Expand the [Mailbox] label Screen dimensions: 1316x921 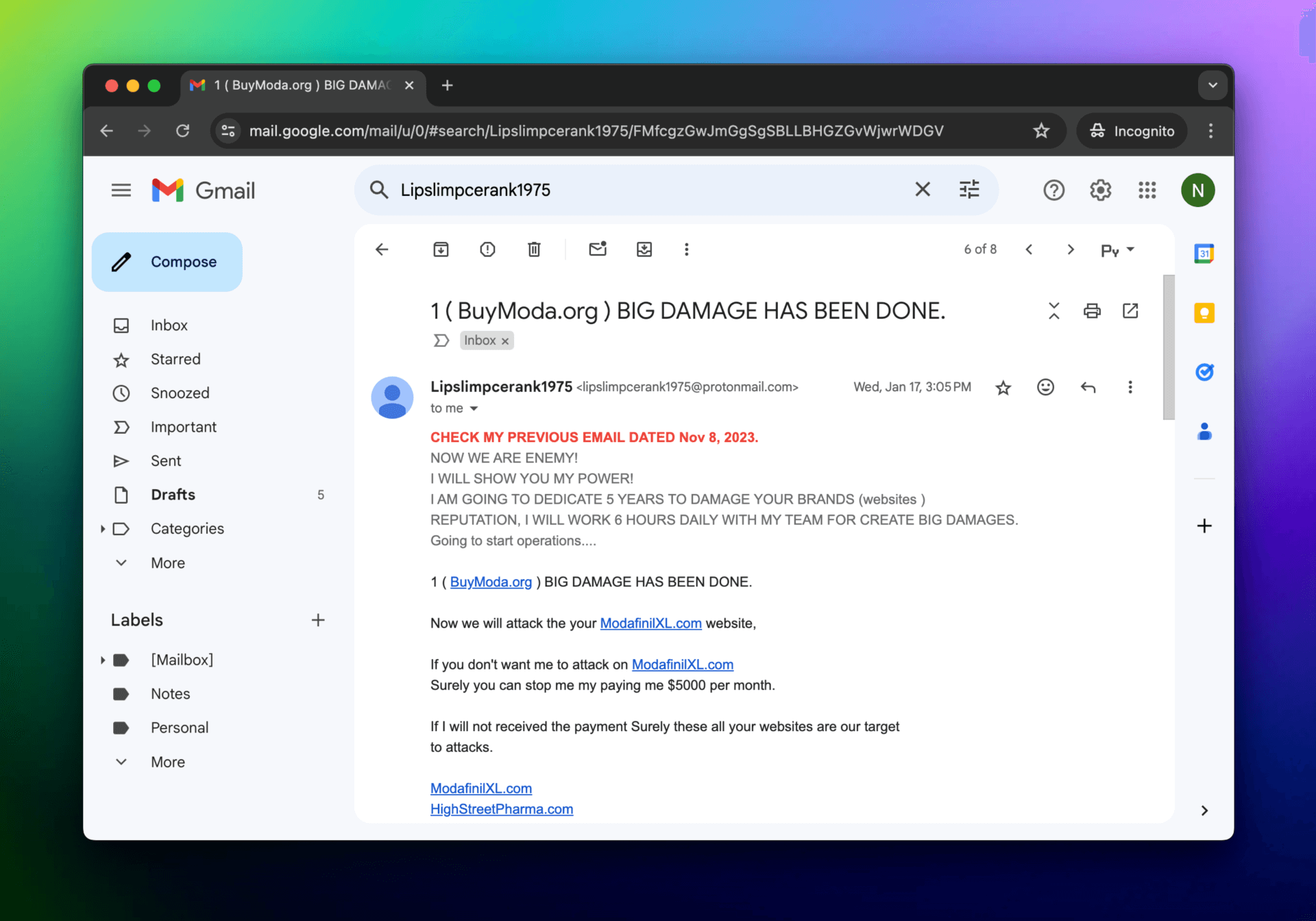[102, 660]
